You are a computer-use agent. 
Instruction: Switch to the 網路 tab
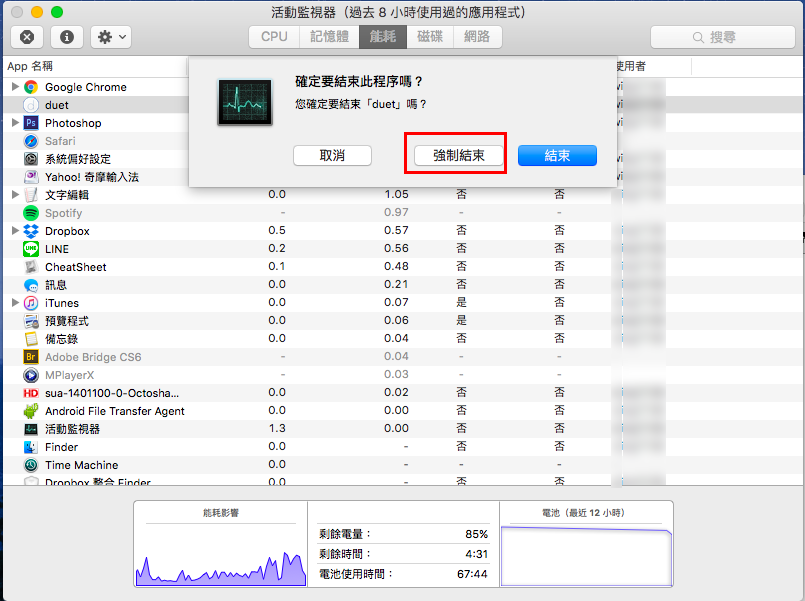point(477,37)
